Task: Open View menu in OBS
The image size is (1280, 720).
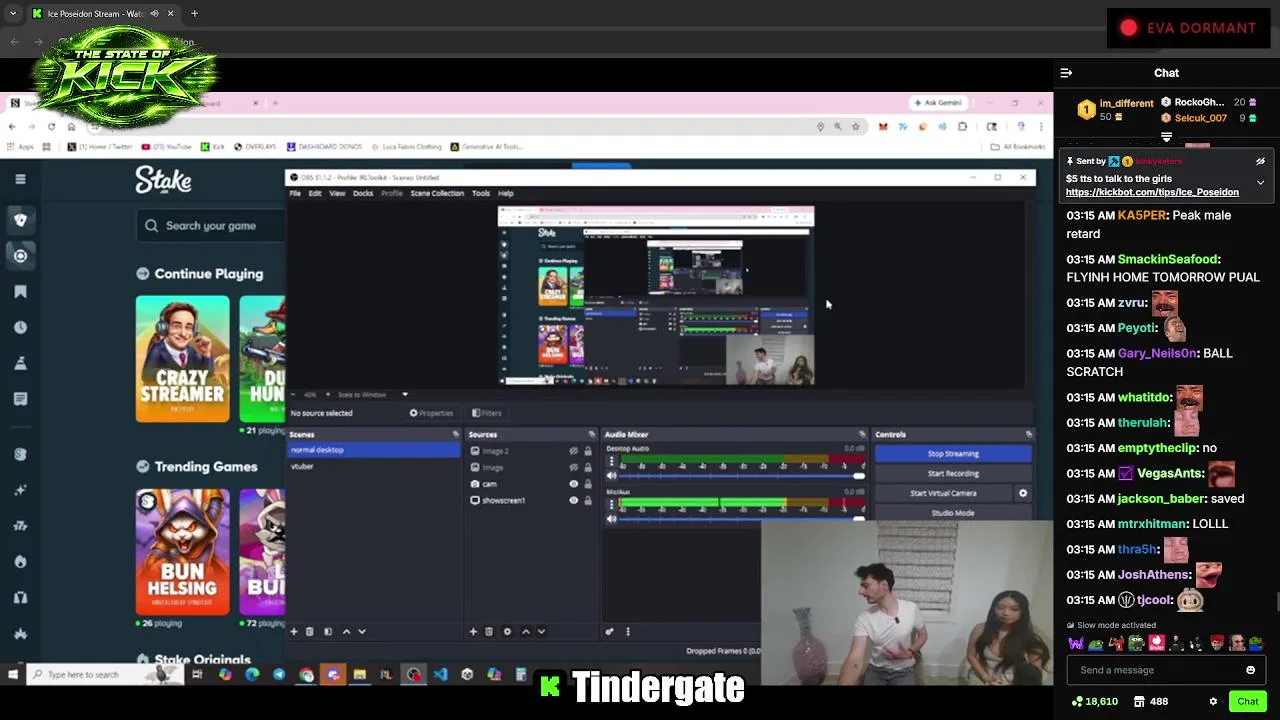Action: tap(337, 193)
